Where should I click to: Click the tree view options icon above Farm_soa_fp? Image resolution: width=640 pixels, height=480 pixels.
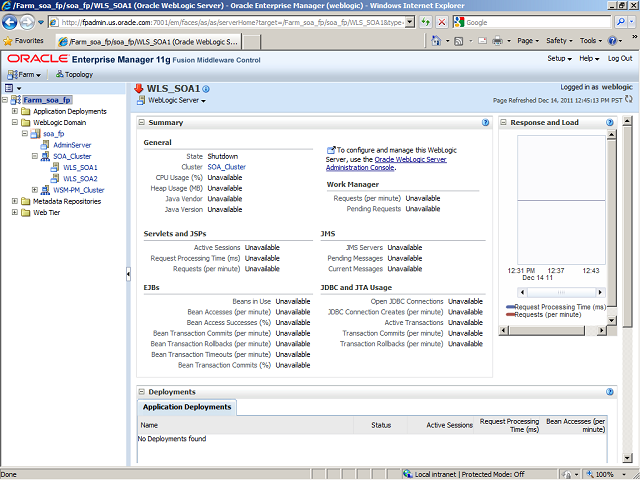pyautogui.click(x=8, y=88)
